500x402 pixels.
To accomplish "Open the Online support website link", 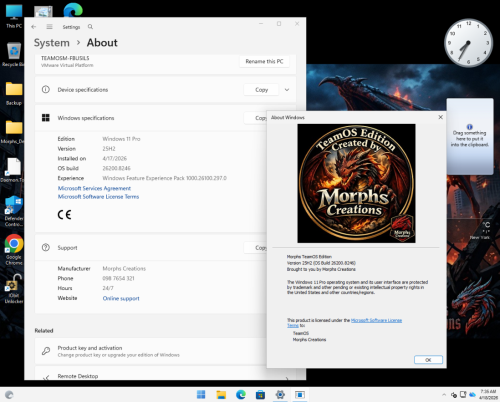I will 121,298.
